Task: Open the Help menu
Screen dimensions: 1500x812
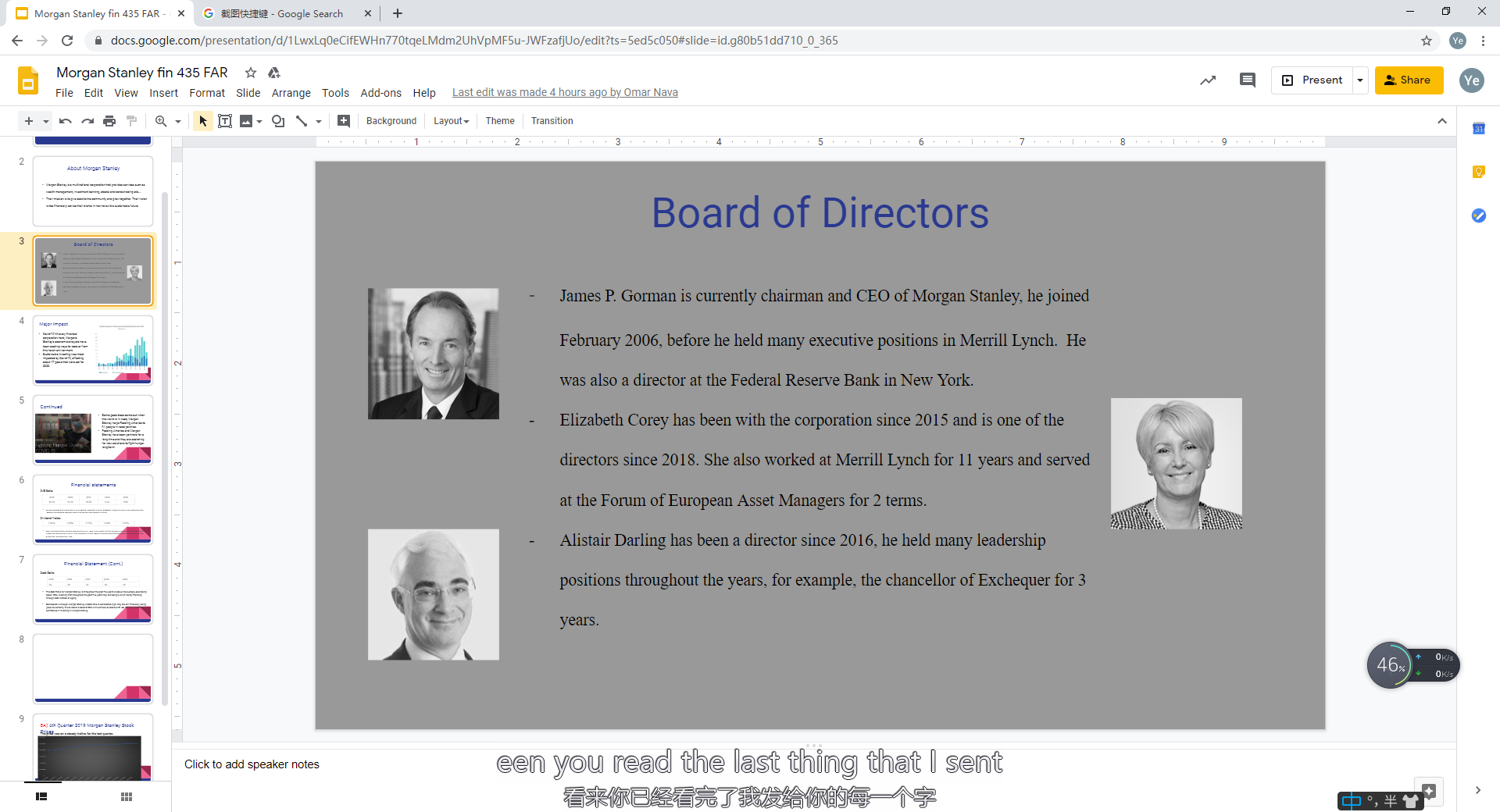Action: [424, 93]
